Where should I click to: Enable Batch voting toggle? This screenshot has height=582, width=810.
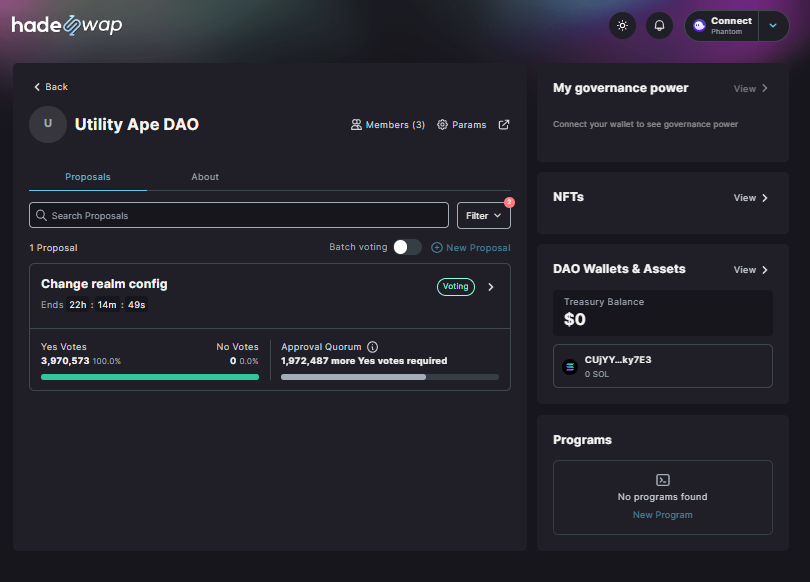pyautogui.click(x=407, y=247)
